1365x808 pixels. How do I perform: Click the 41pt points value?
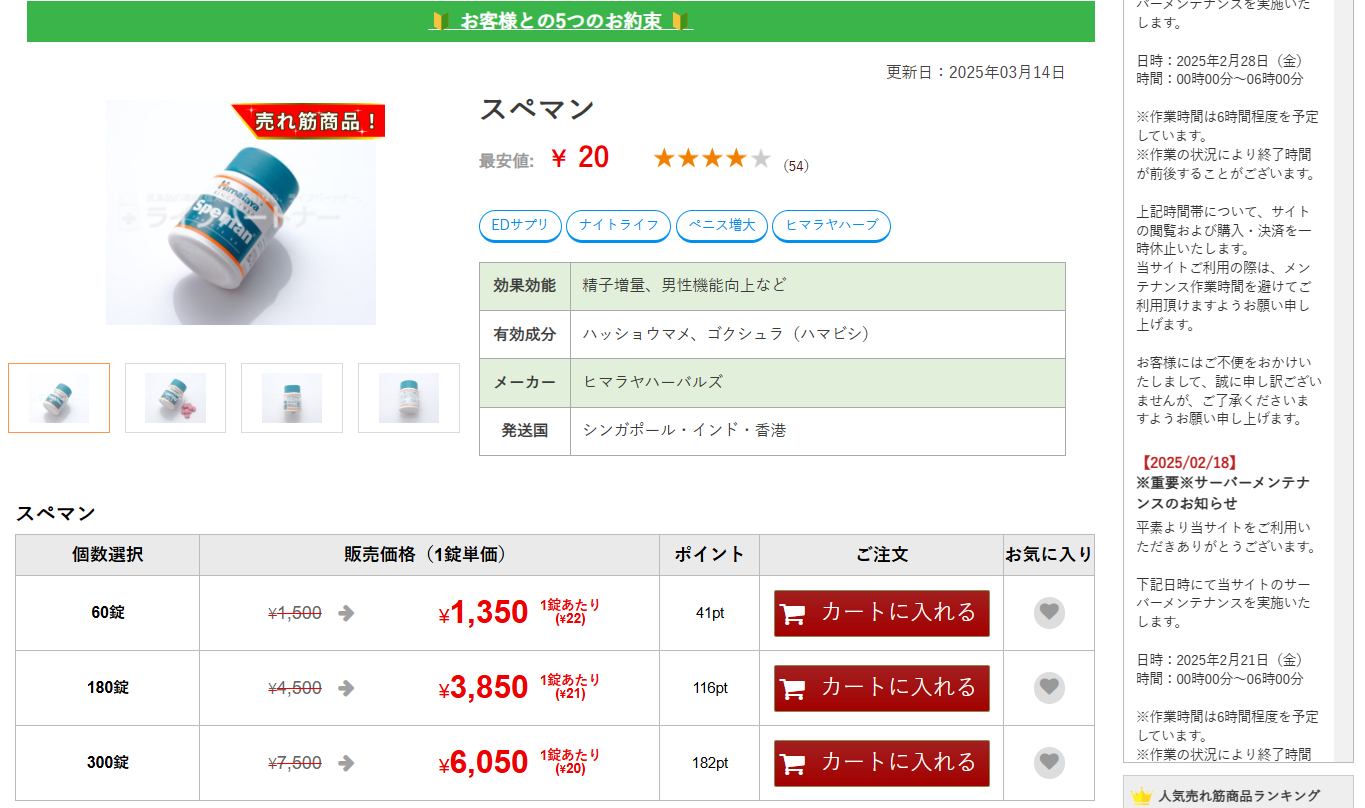tap(710, 613)
